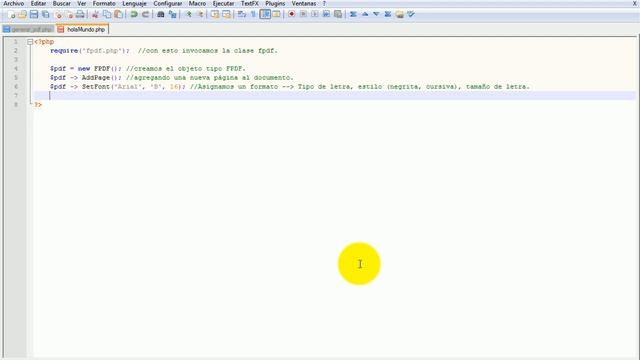This screenshot has height=360, width=640.
Task: Print the document using the printer icon
Action: [x=80, y=15]
